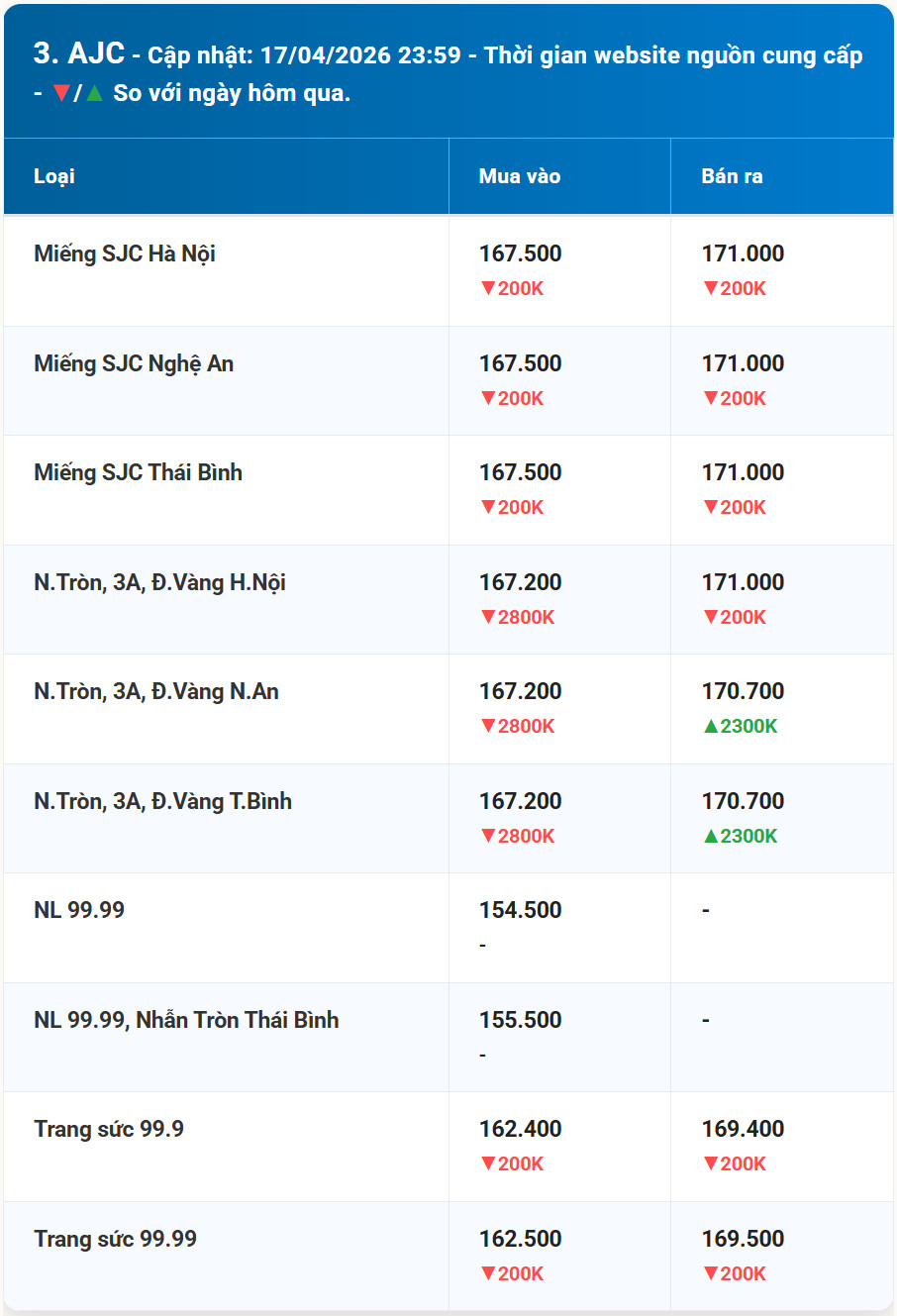Select the sell price 170.700 of N.Tròn Đ.Vàng N.An
Screen dimensions: 897x1316
[x=742, y=691]
